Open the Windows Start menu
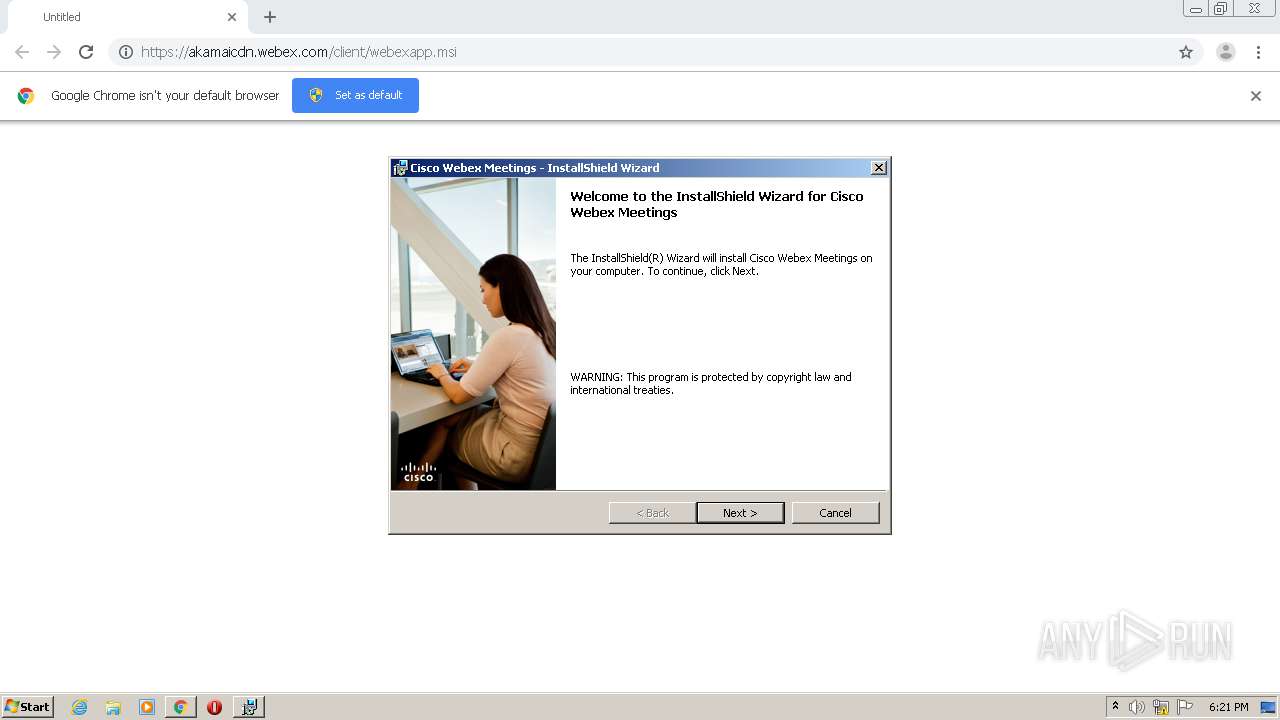Image resolution: width=1280 pixels, height=720 pixels. coord(28,707)
